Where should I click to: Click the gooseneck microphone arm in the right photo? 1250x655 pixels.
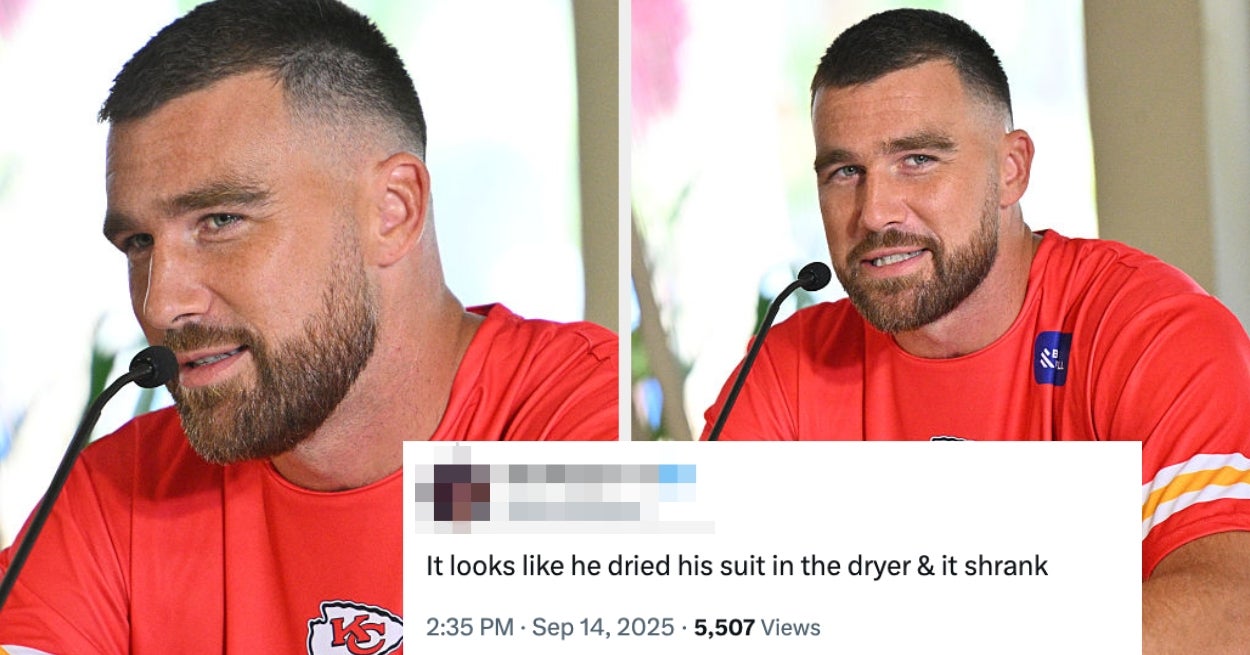(756, 351)
